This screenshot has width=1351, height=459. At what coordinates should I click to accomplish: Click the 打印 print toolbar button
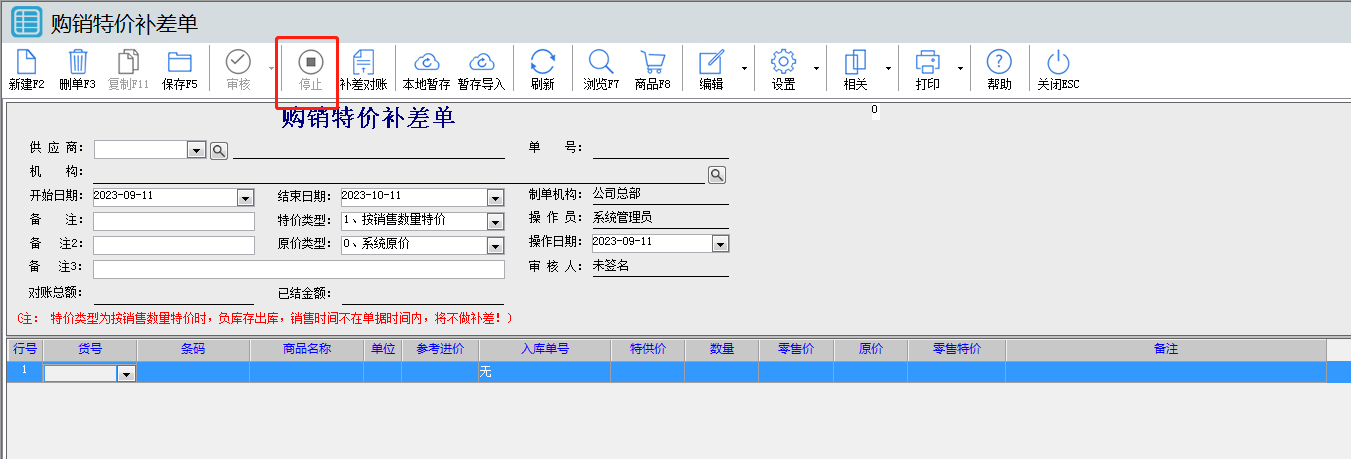click(x=927, y=68)
